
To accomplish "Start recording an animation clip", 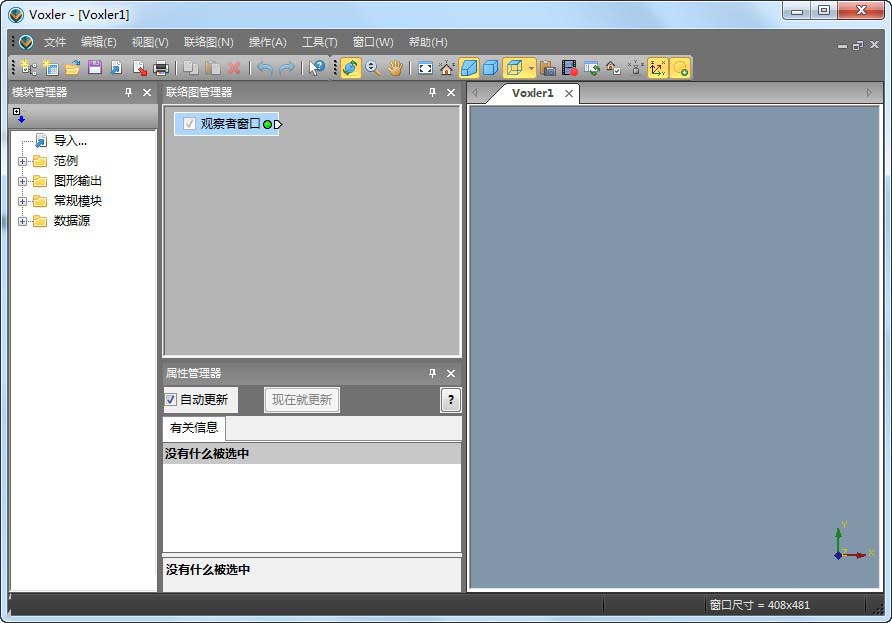I will coord(567,67).
